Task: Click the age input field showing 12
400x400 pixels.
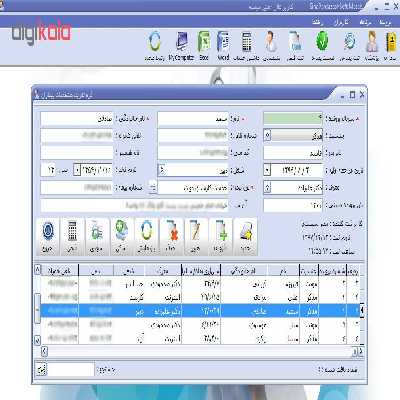Action: pyautogui.click(x=48, y=170)
